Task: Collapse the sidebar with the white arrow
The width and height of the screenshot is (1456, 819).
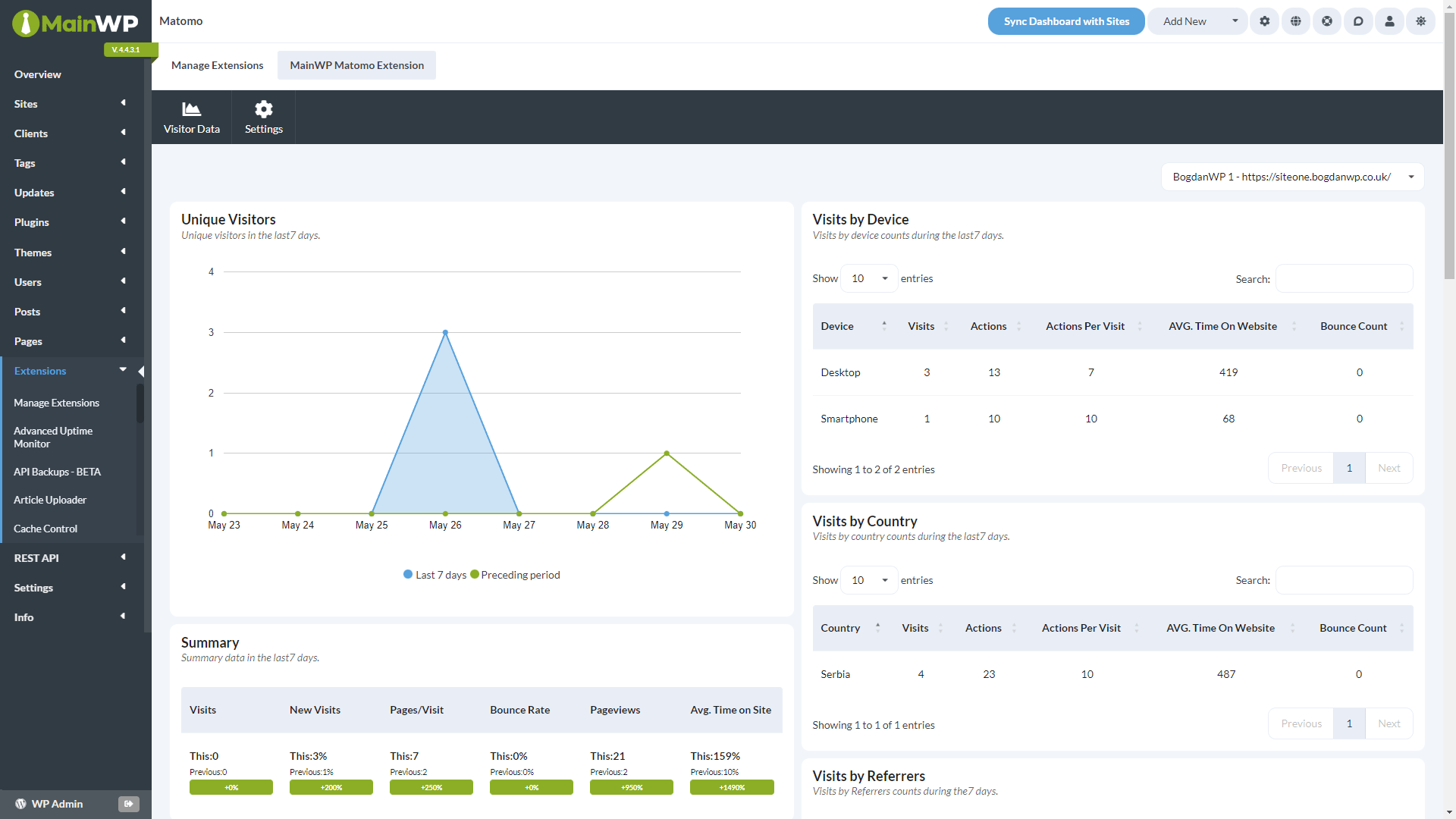Action: point(141,371)
